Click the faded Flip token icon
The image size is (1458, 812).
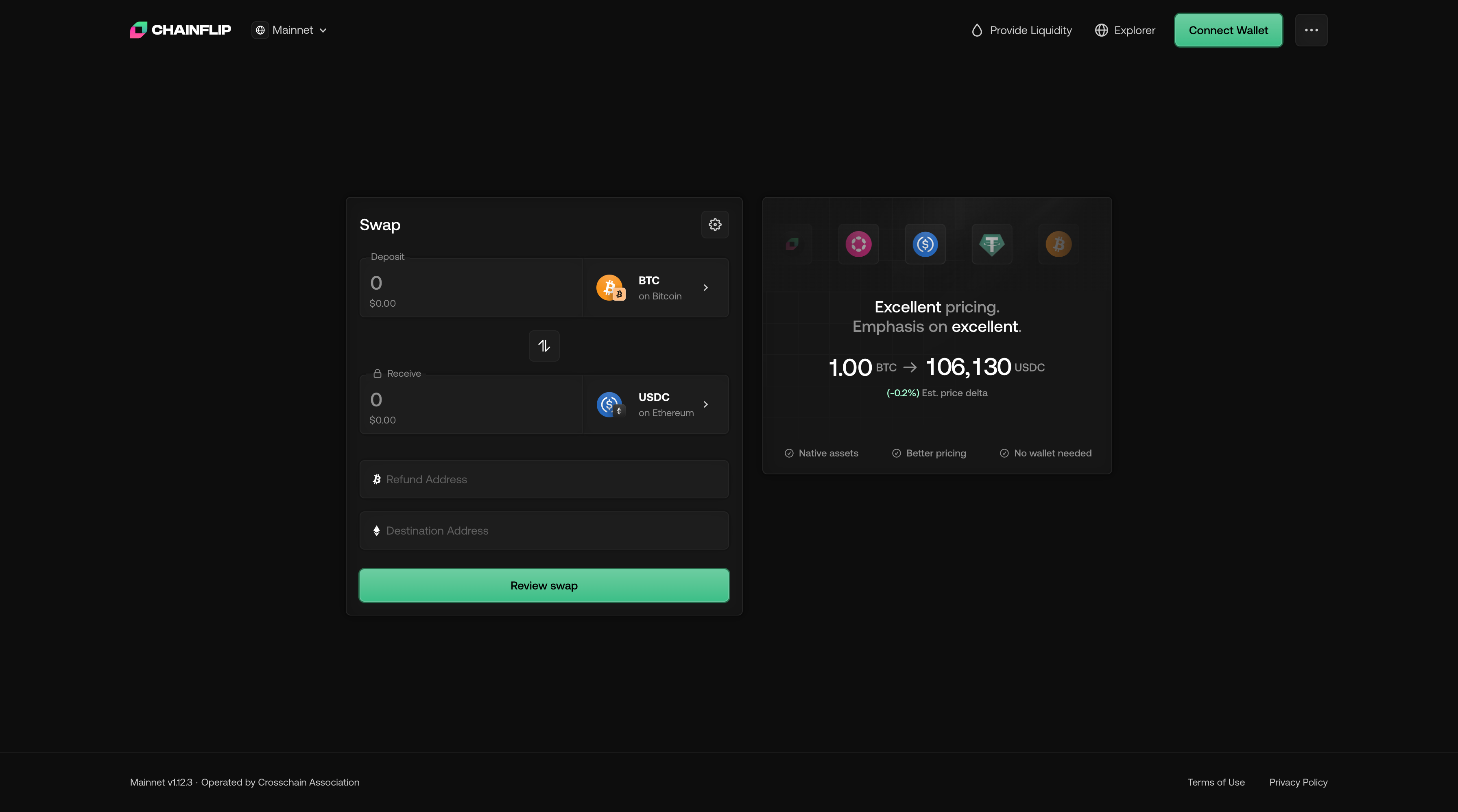coord(792,244)
